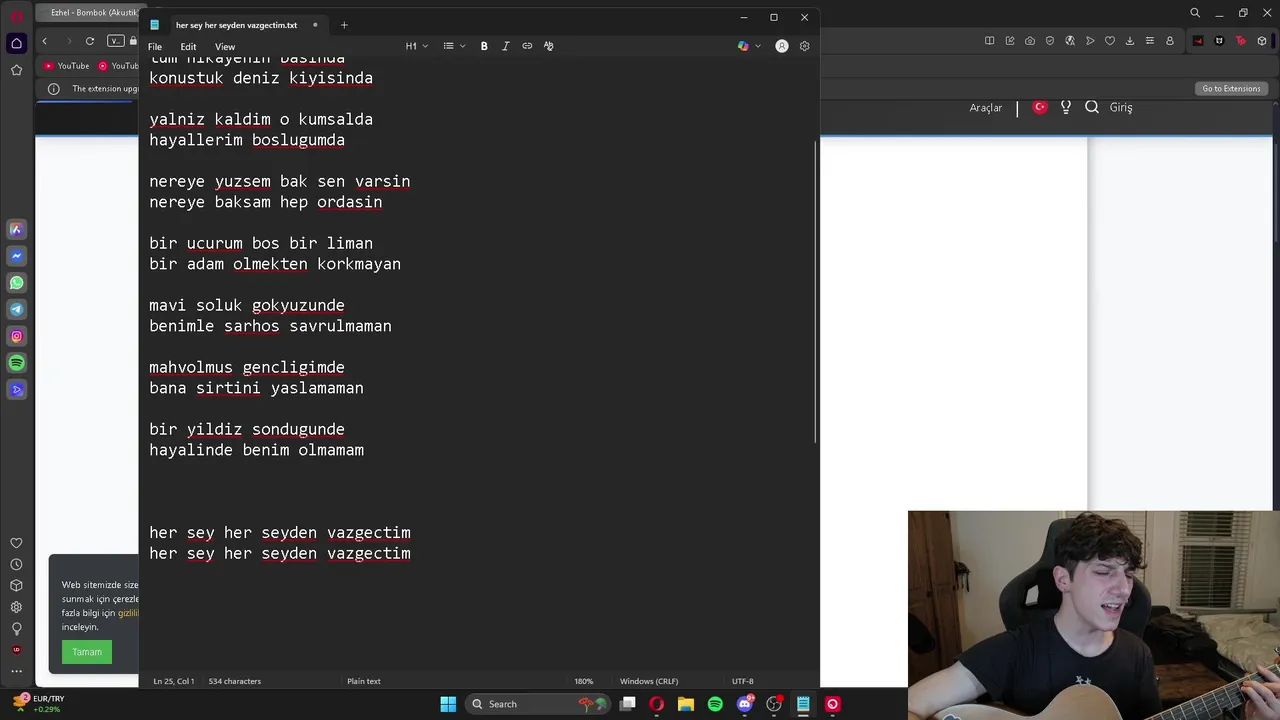The image size is (1280, 720).
Task: Open Opera easy setup sliders icon
Action: [1150, 41]
